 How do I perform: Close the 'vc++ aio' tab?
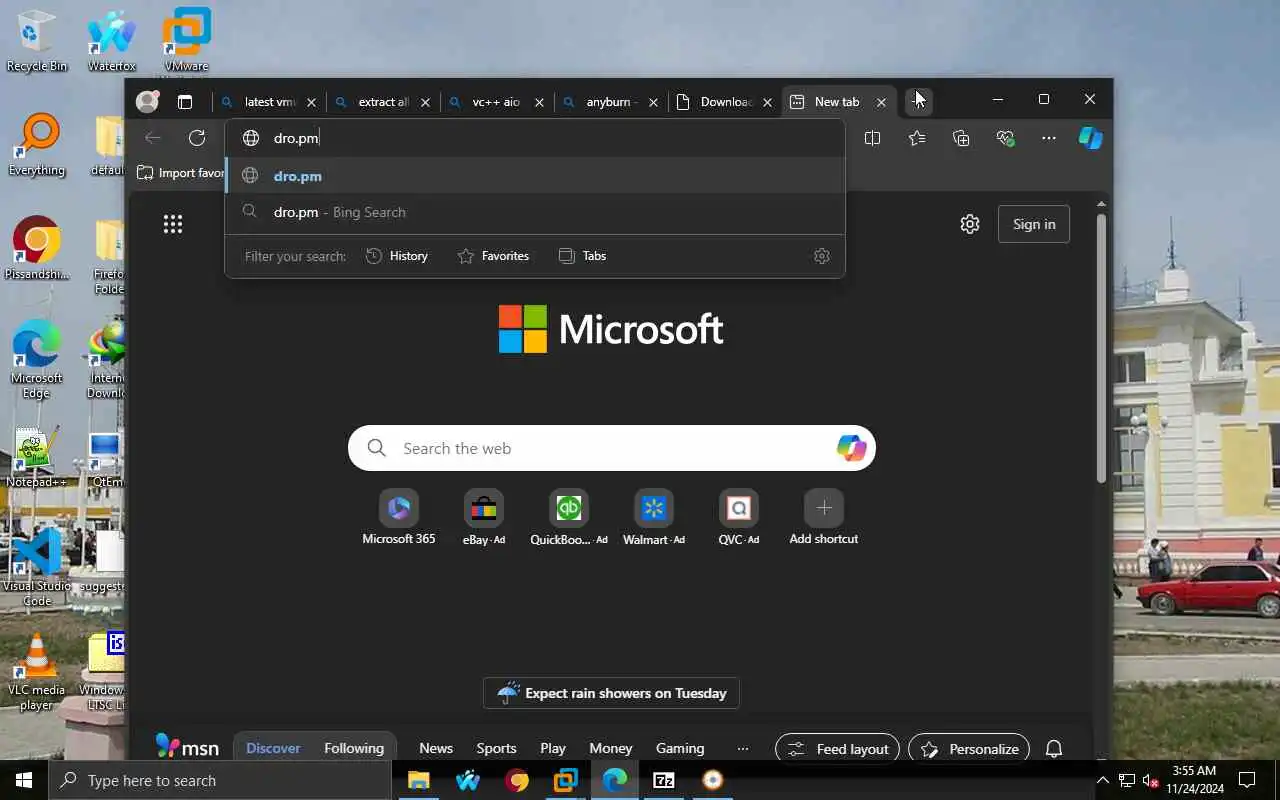tap(540, 102)
